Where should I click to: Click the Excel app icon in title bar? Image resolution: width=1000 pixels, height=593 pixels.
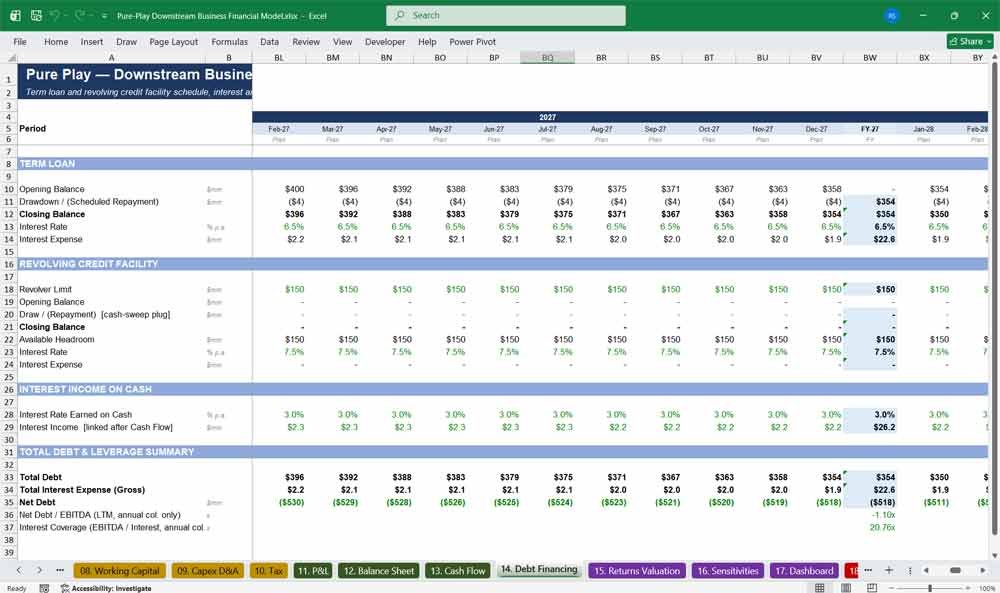(15, 15)
